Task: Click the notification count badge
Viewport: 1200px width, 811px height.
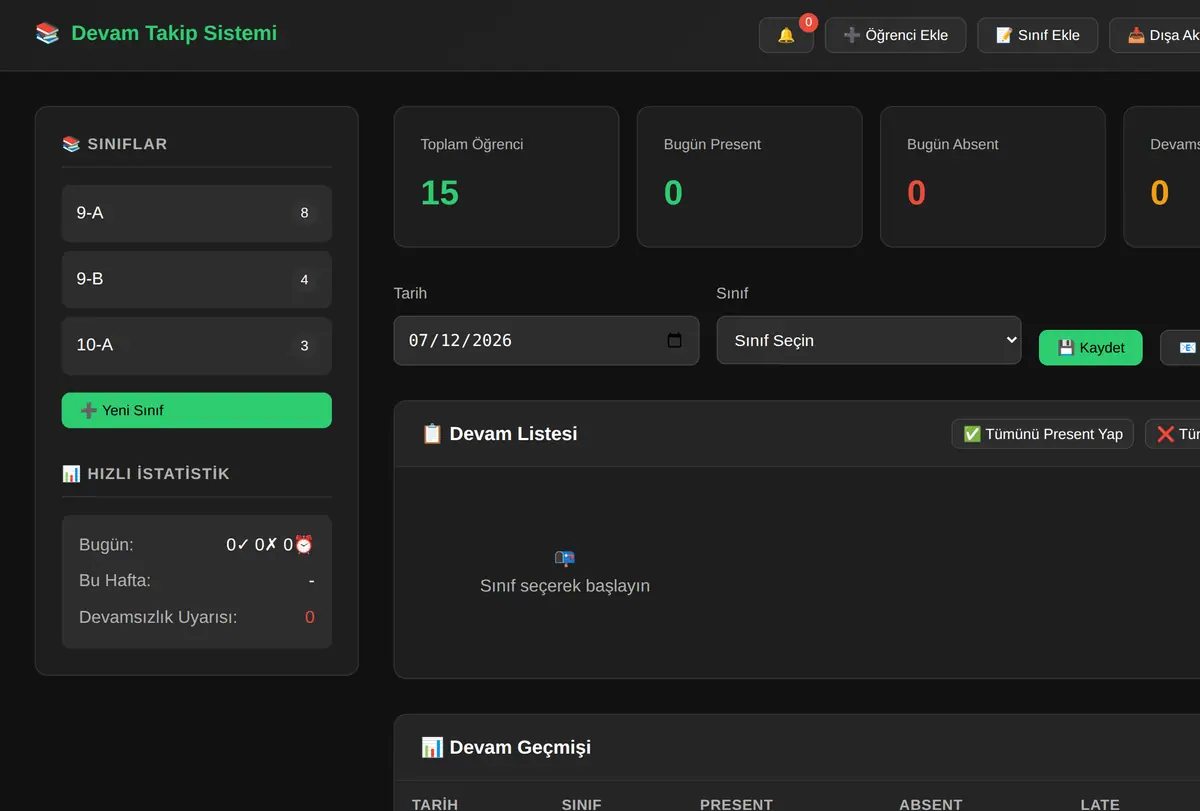Action: [x=808, y=22]
